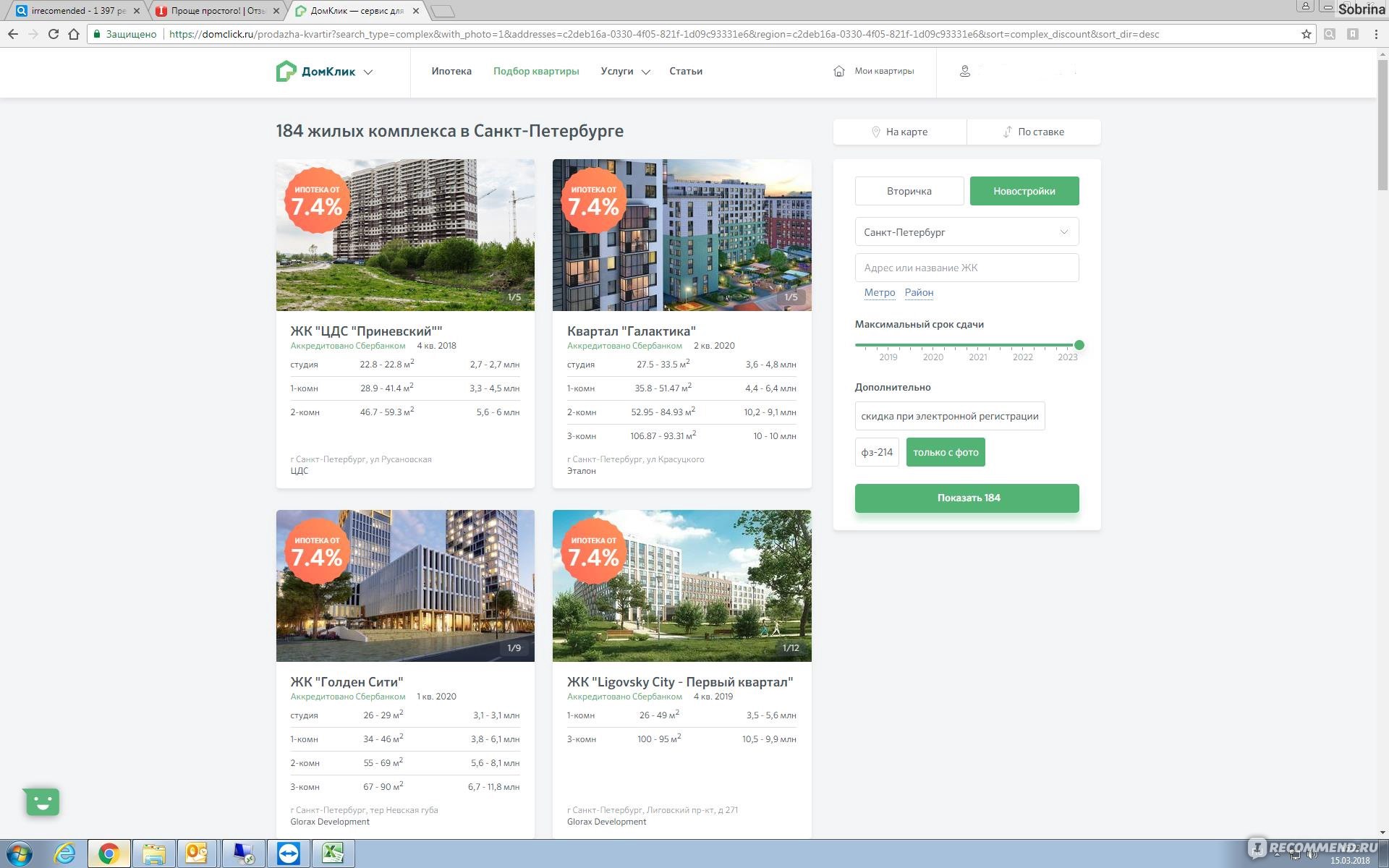The height and width of the screenshot is (868, 1389).
Task: Open Chrome from the taskbar
Action: coord(109,854)
